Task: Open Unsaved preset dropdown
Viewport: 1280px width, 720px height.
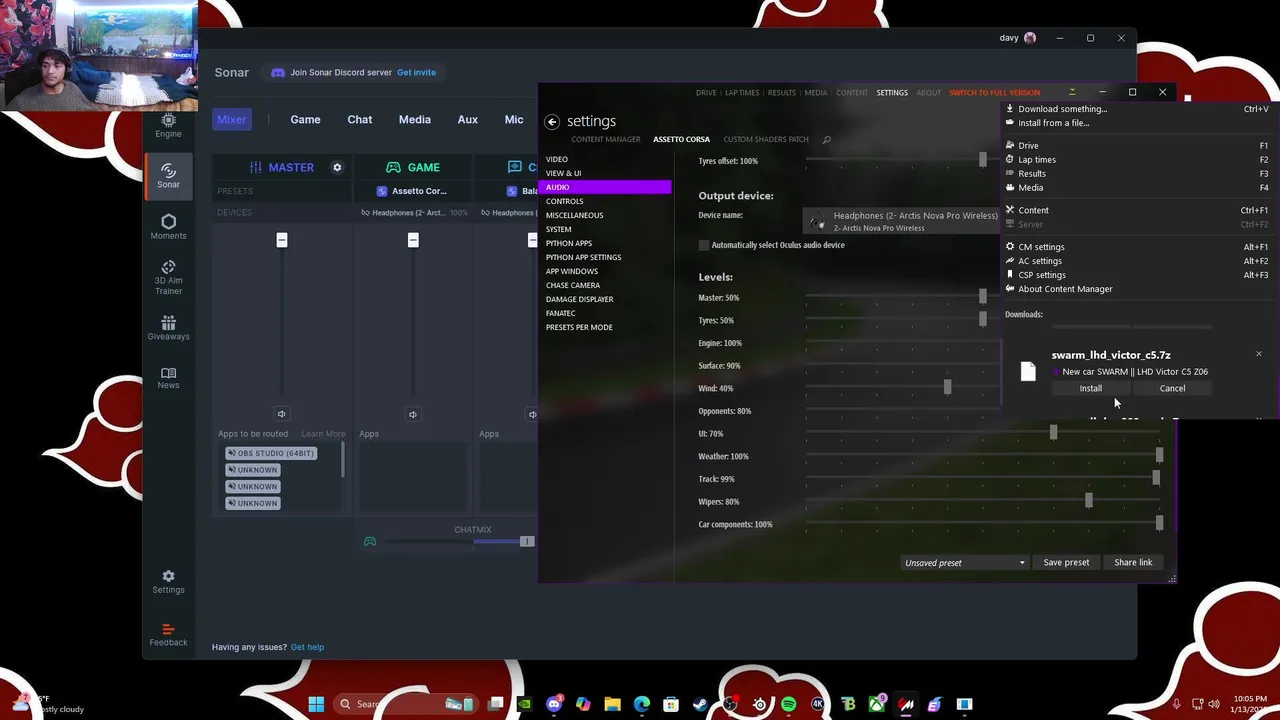Action: pos(965,562)
